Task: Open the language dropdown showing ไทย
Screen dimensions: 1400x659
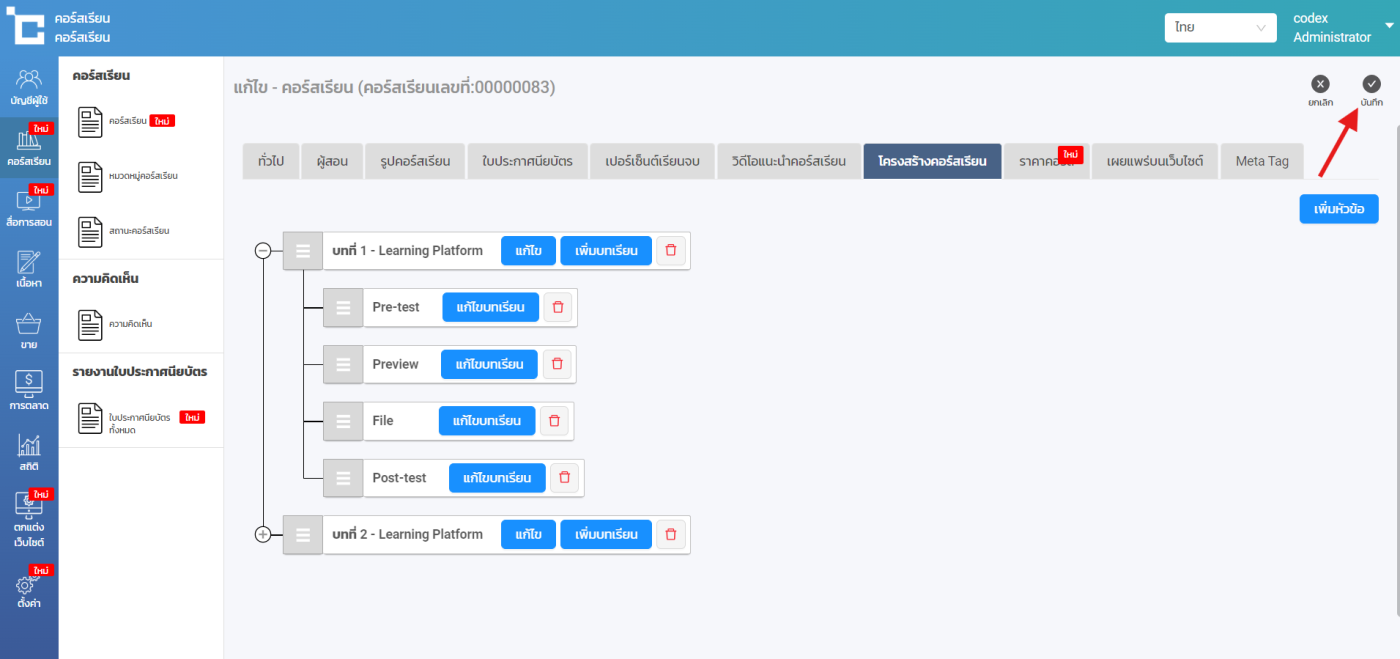Action: click(1220, 28)
